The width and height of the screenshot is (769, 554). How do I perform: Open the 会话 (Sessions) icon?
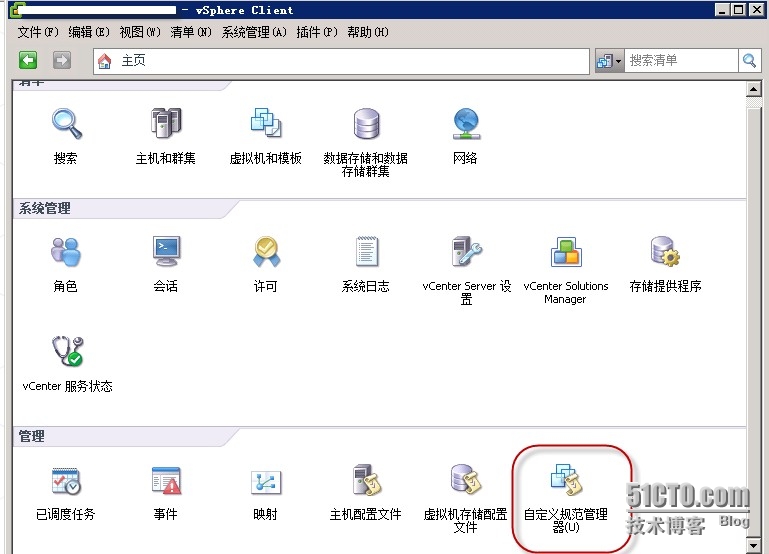click(x=166, y=251)
